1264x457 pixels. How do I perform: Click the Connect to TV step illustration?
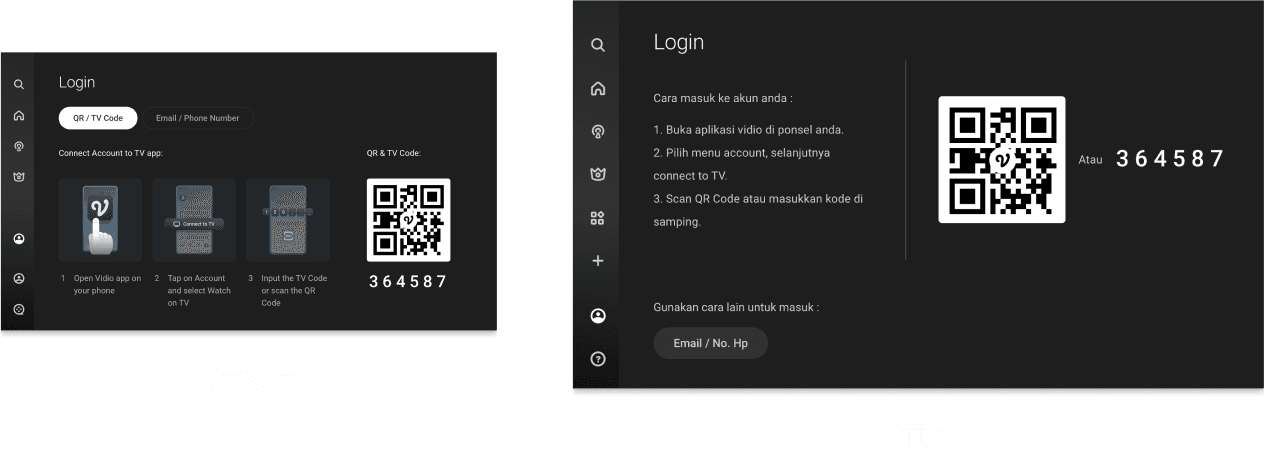194,220
